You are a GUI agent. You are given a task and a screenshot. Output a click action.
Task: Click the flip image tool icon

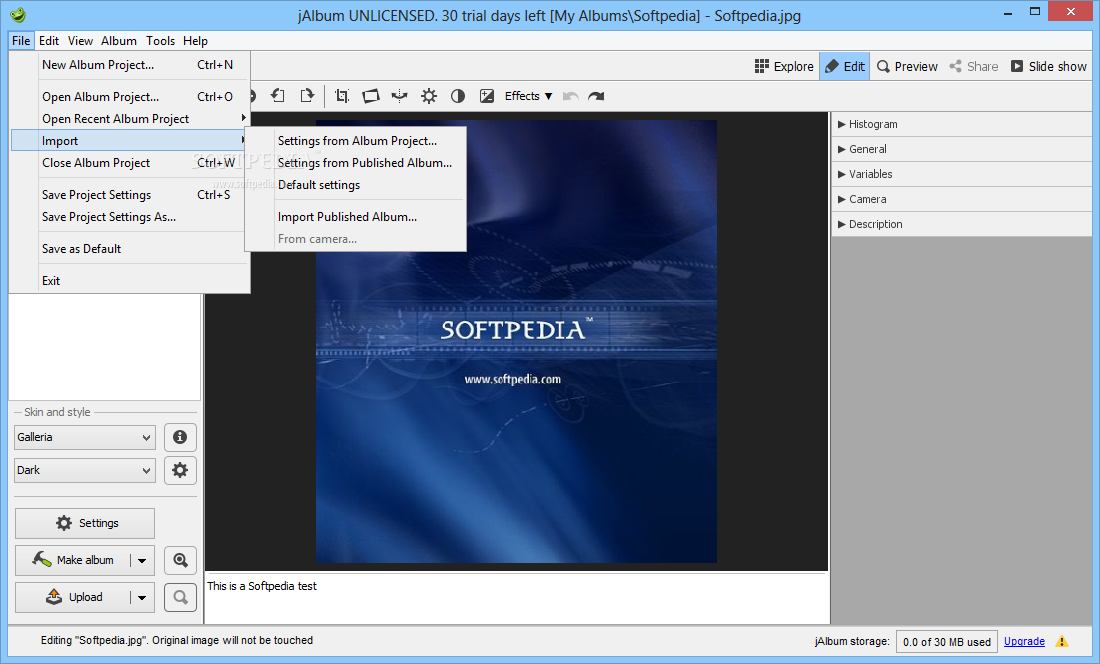point(399,96)
